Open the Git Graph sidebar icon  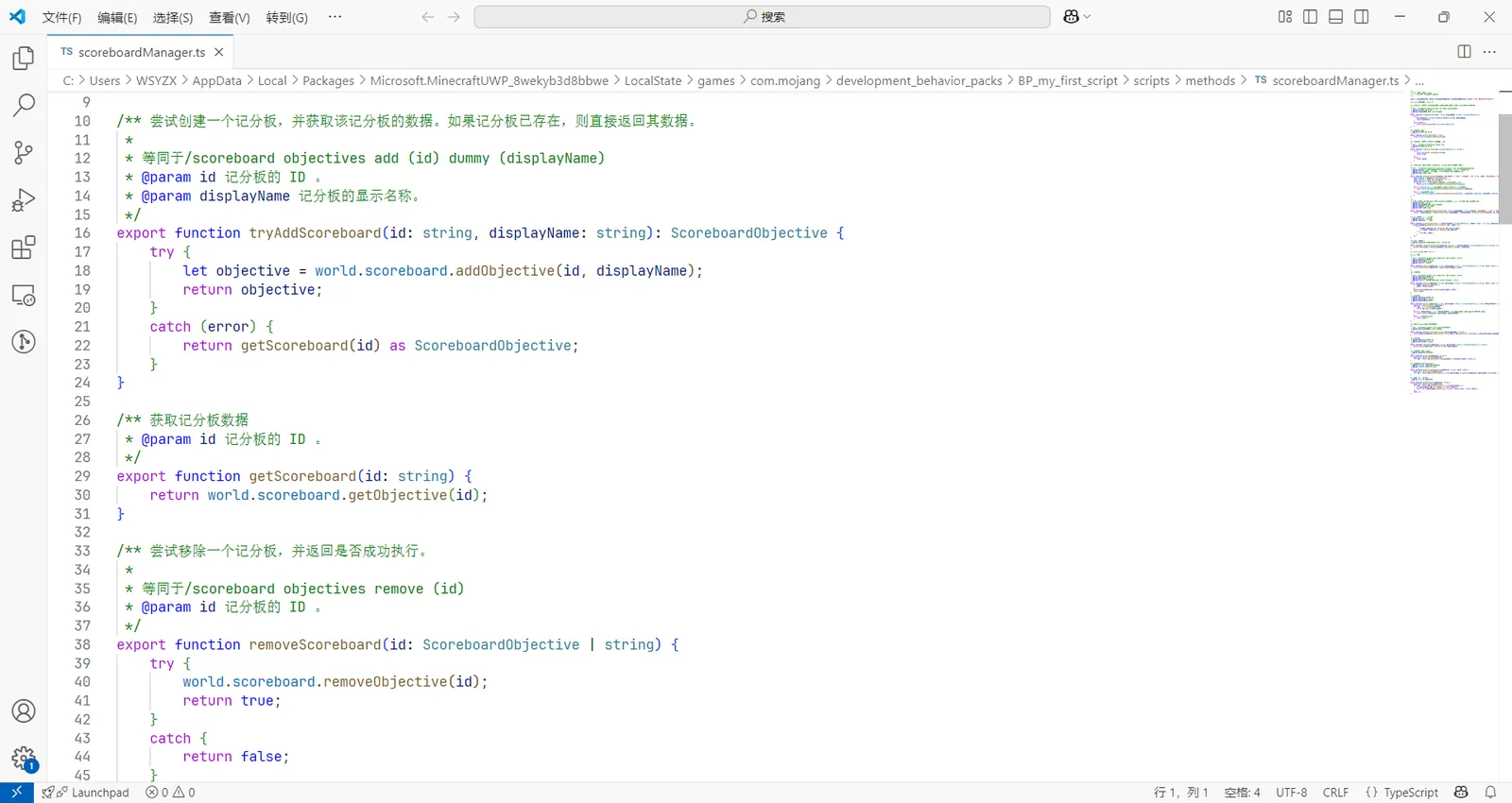pos(24,342)
